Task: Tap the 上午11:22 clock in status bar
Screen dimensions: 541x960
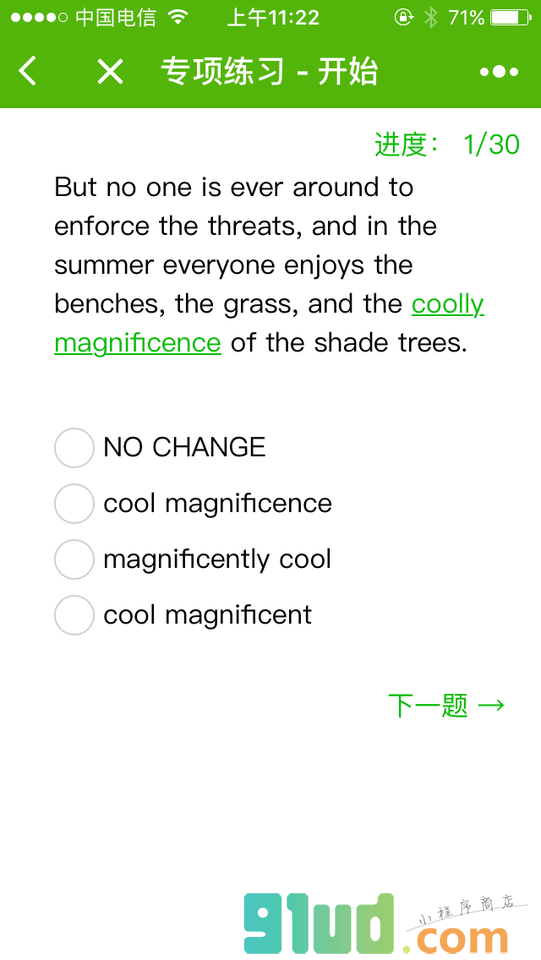Action: [x=273, y=18]
